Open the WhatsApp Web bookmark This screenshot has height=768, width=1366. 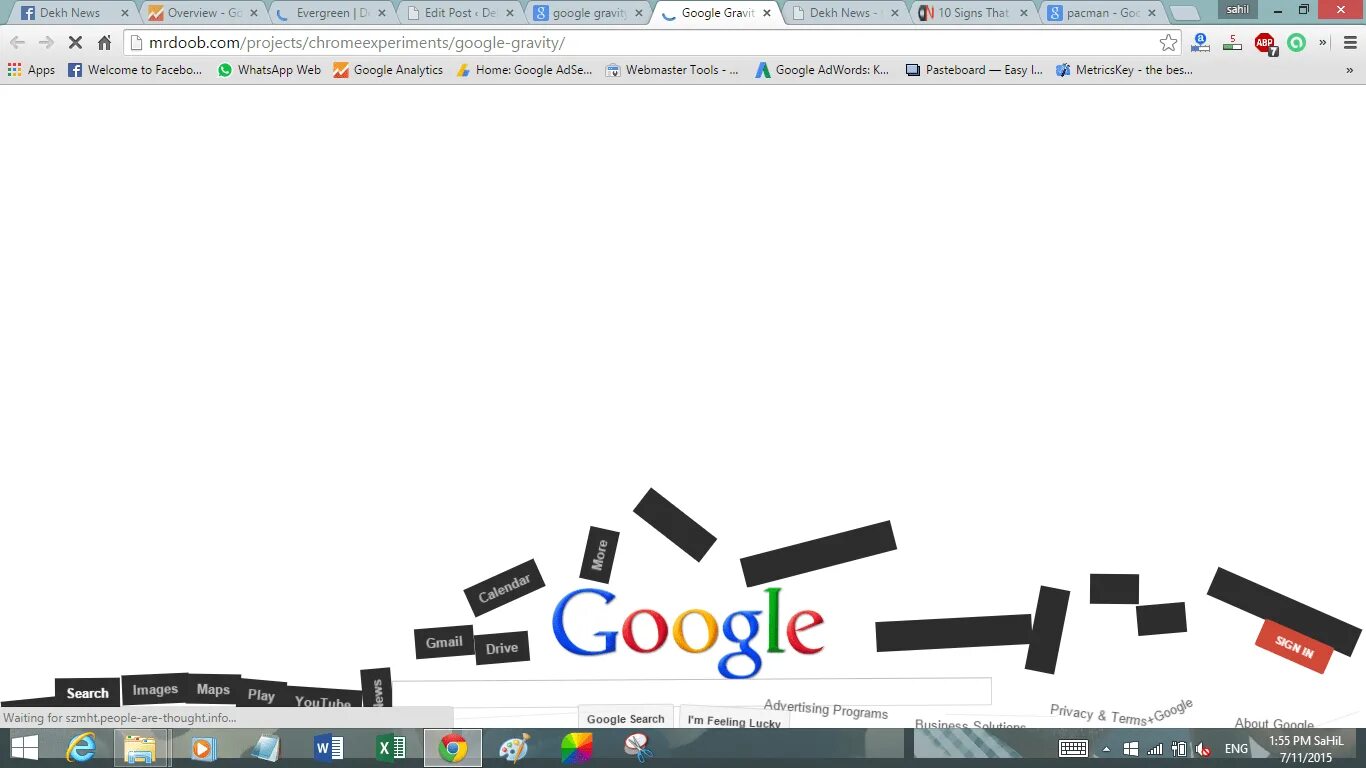(x=269, y=70)
